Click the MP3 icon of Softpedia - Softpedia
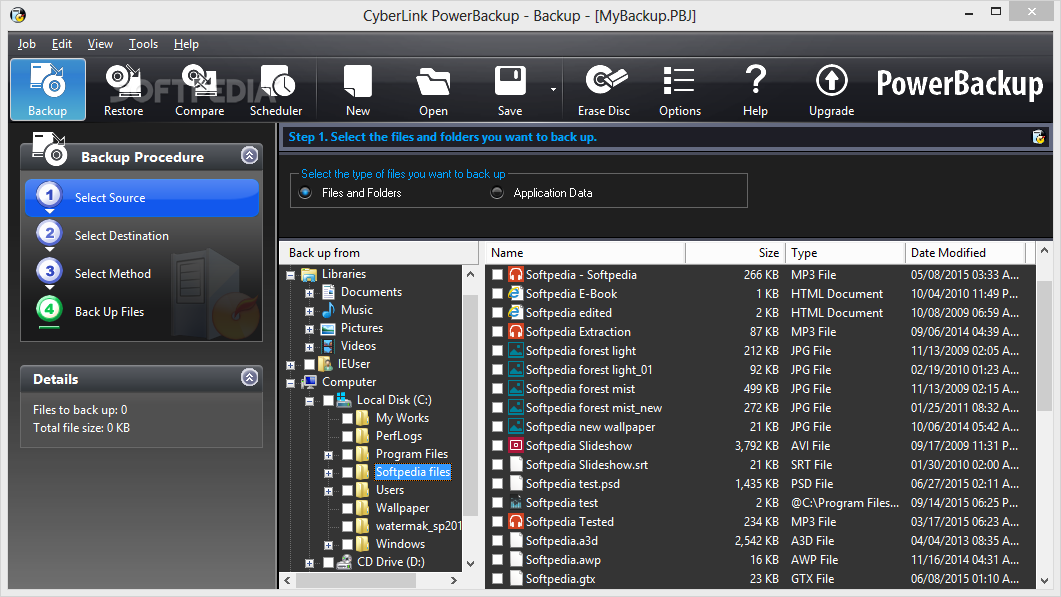The height and width of the screenshot is (597, 1061). [516, 274]
